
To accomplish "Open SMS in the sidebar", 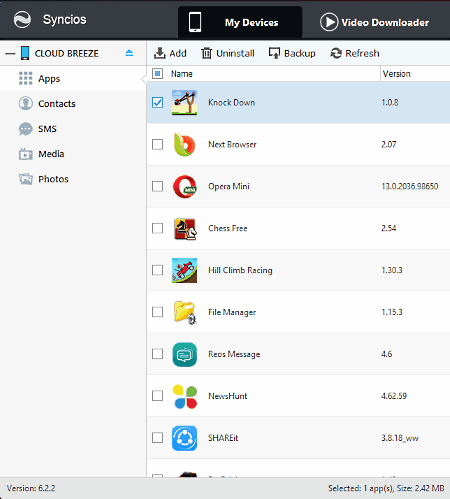I will (x=73, y=129).
